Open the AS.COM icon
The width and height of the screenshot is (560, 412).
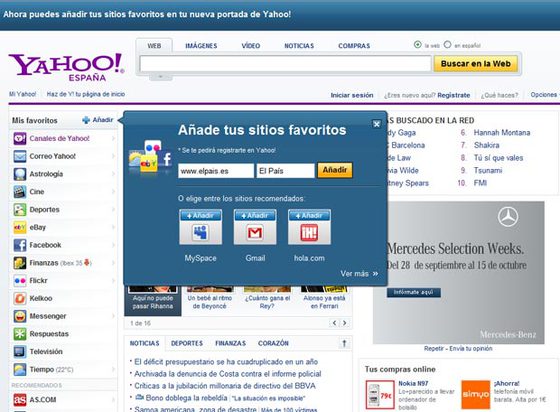point(20,400)
